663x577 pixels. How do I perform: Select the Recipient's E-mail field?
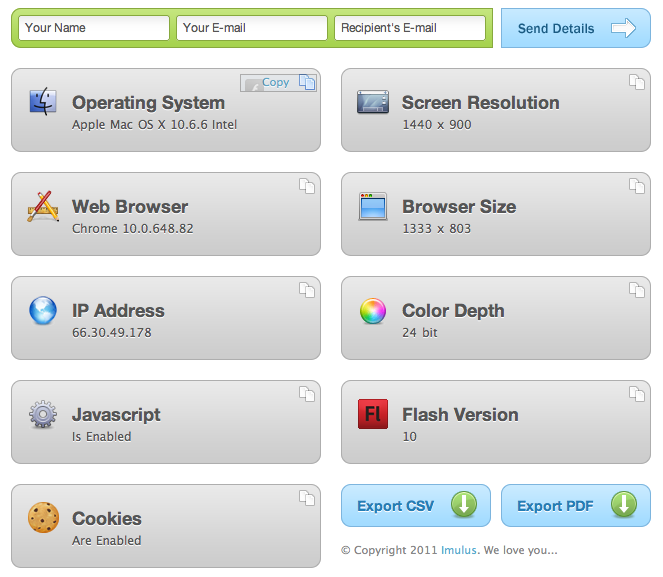(410, 28)
